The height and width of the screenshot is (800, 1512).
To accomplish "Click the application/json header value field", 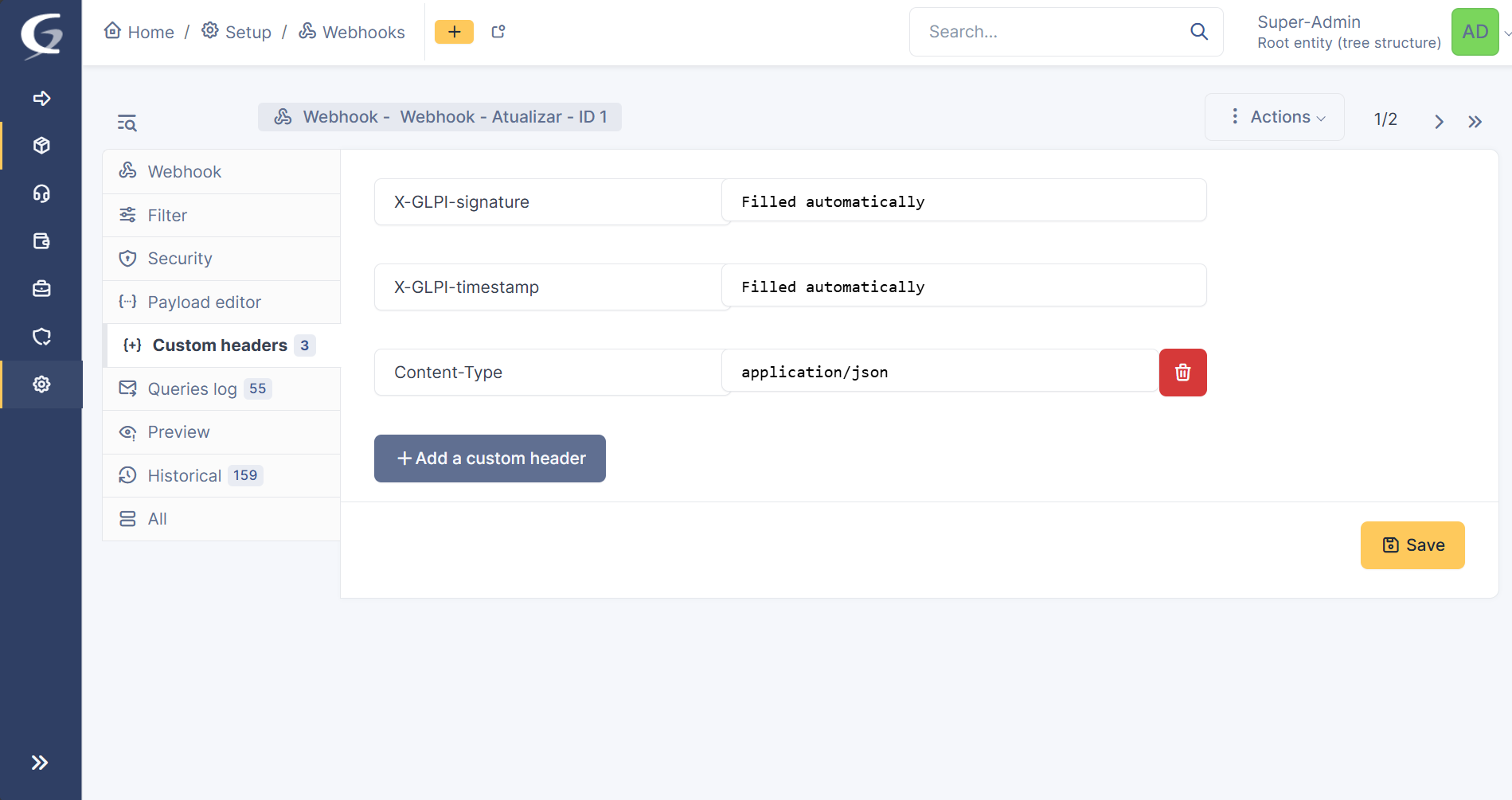I will 940,373.
